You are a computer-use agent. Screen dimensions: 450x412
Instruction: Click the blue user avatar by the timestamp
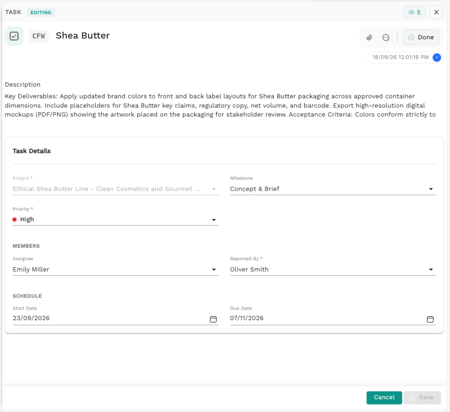click(x=437, y=57)
